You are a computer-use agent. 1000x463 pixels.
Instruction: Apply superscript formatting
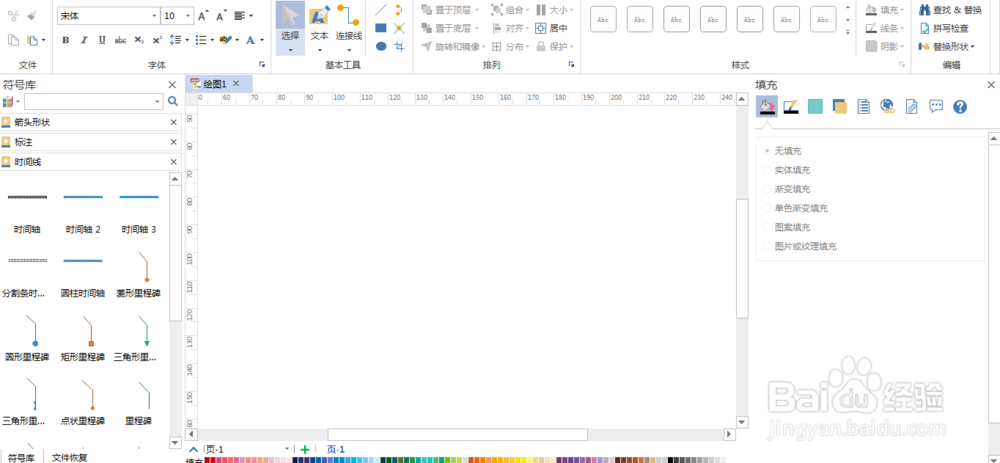click(x=157, y=40)
